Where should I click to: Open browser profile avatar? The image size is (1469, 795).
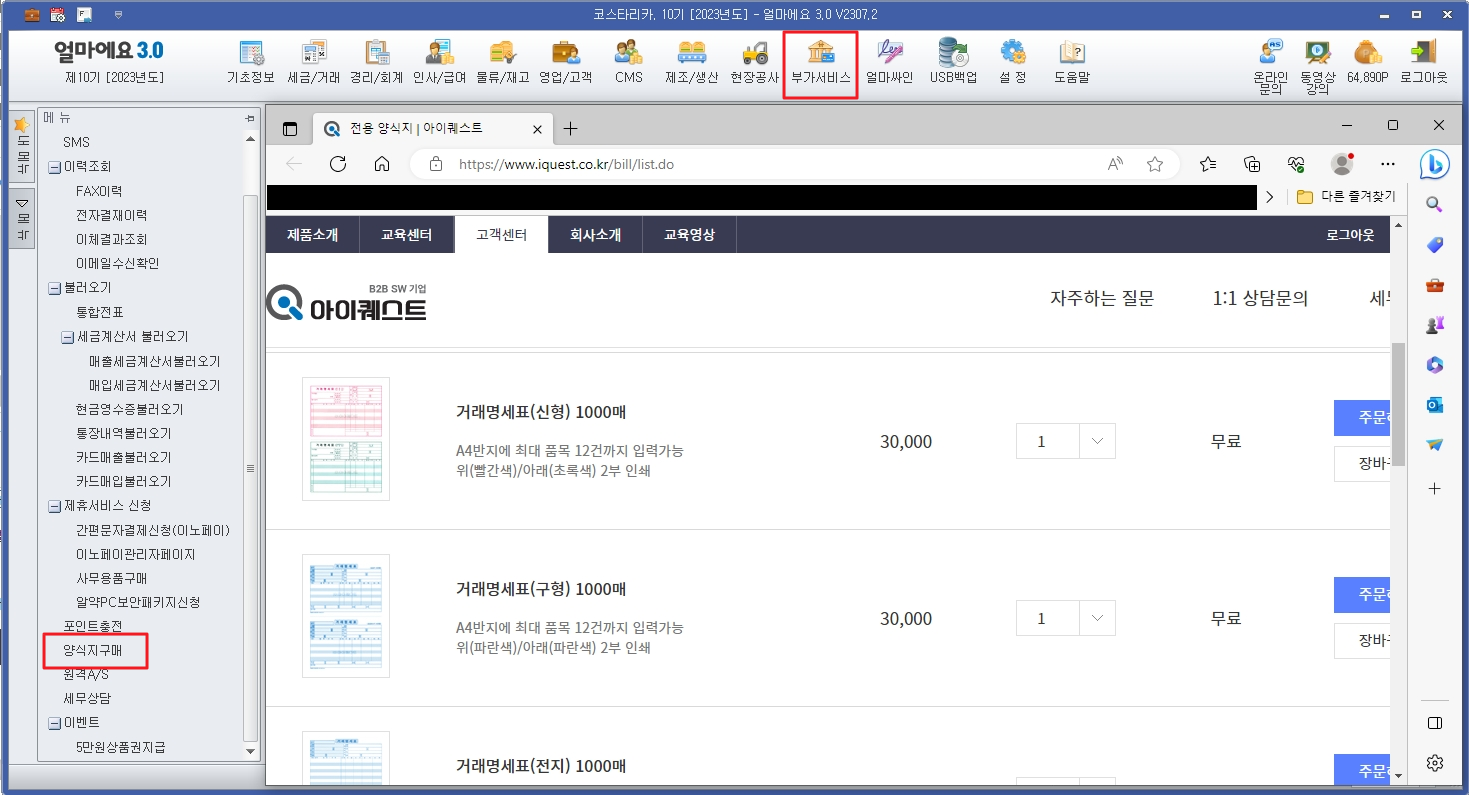(1342, 164)
